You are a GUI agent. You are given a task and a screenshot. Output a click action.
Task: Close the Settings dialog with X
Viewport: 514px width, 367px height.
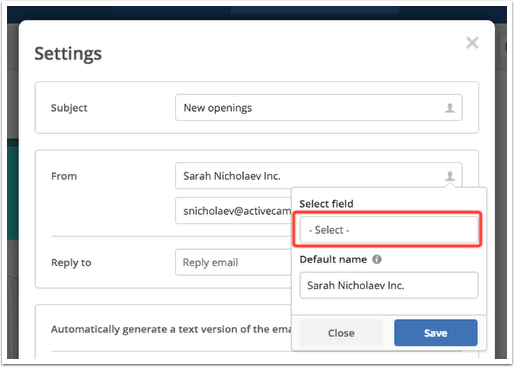(472, 43)
